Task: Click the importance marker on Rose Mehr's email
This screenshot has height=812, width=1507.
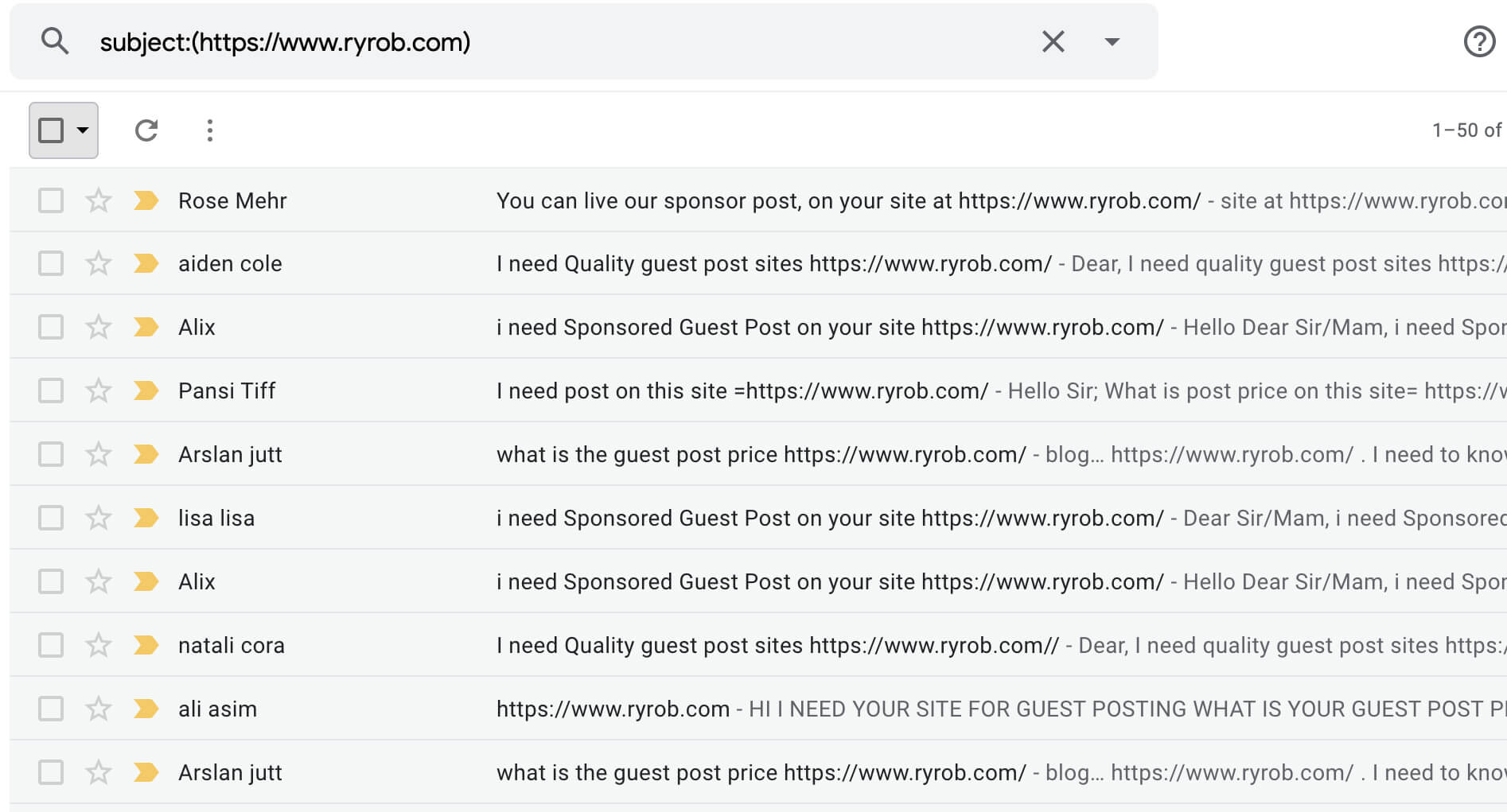Action: click(x=146, y=200)
